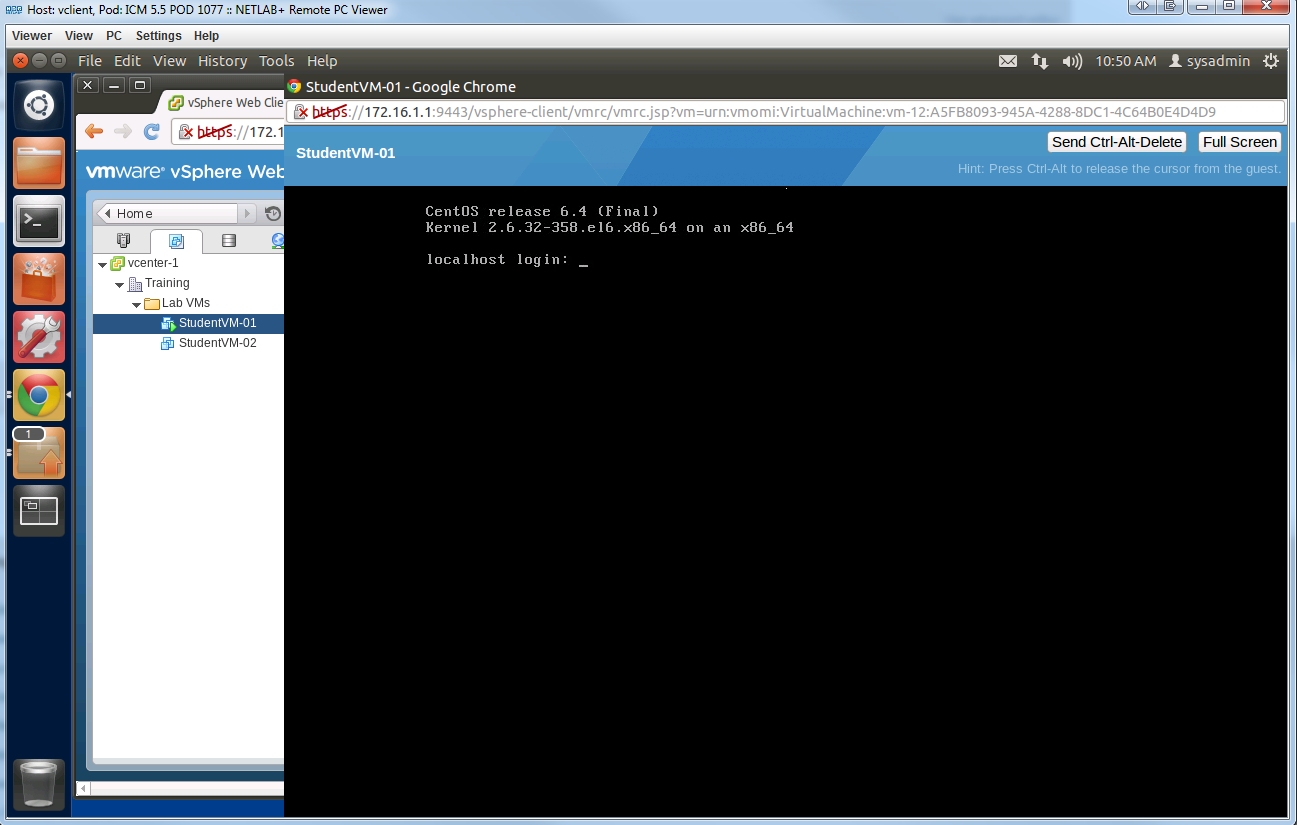Open the sound volume indicator
The image size is (1297, 825).
(x=1072, y=61)
